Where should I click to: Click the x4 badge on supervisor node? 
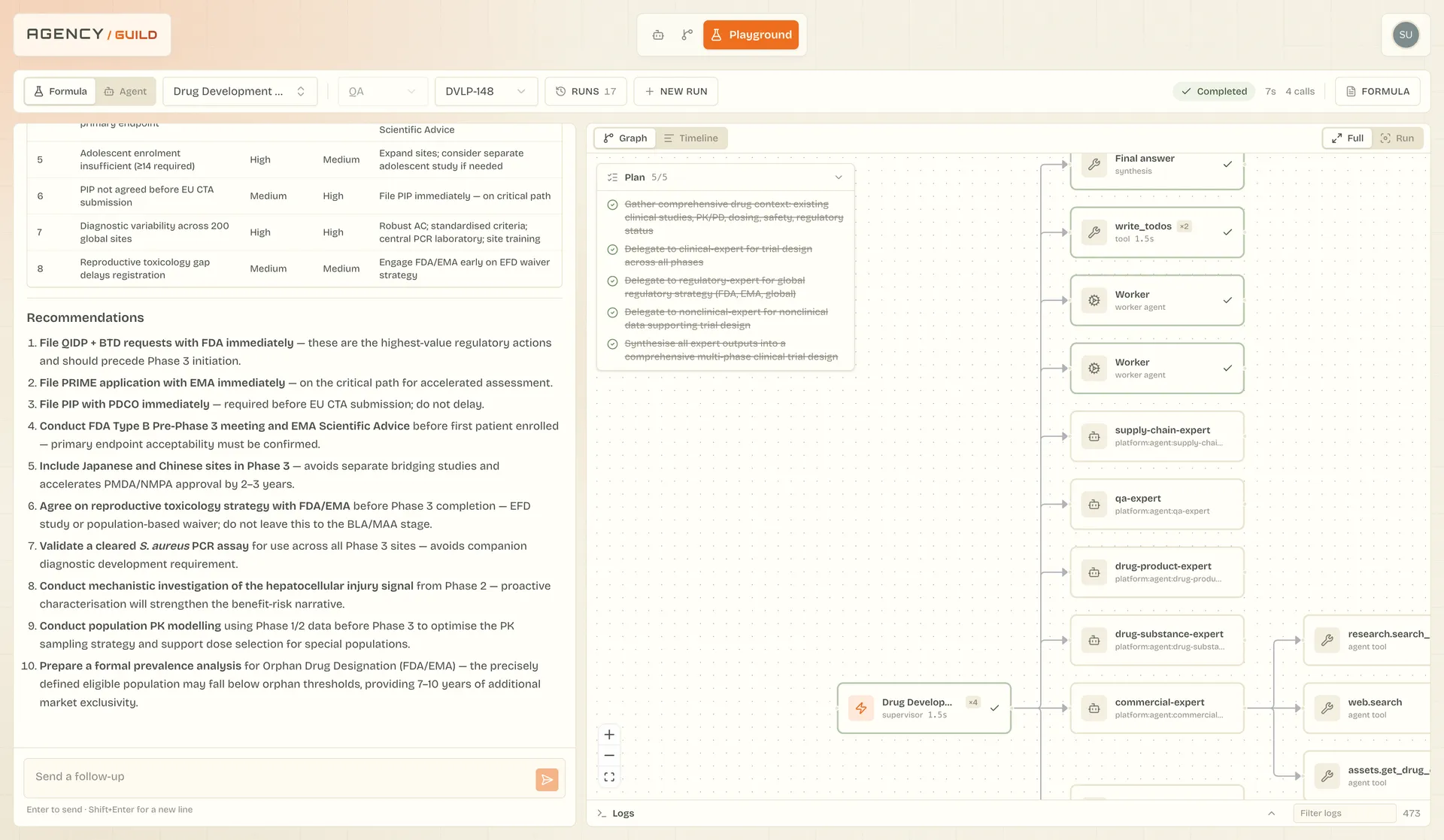(973, 702)
